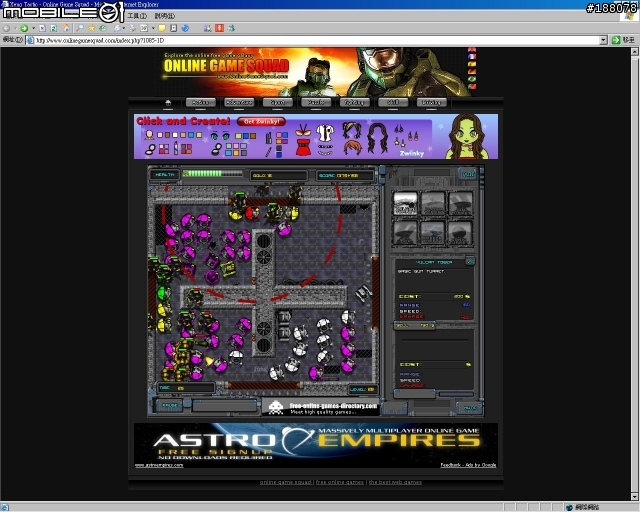
Task: Open the Forward button dropdown arrow
Action: pyautogui.click(x=33, y=28)
